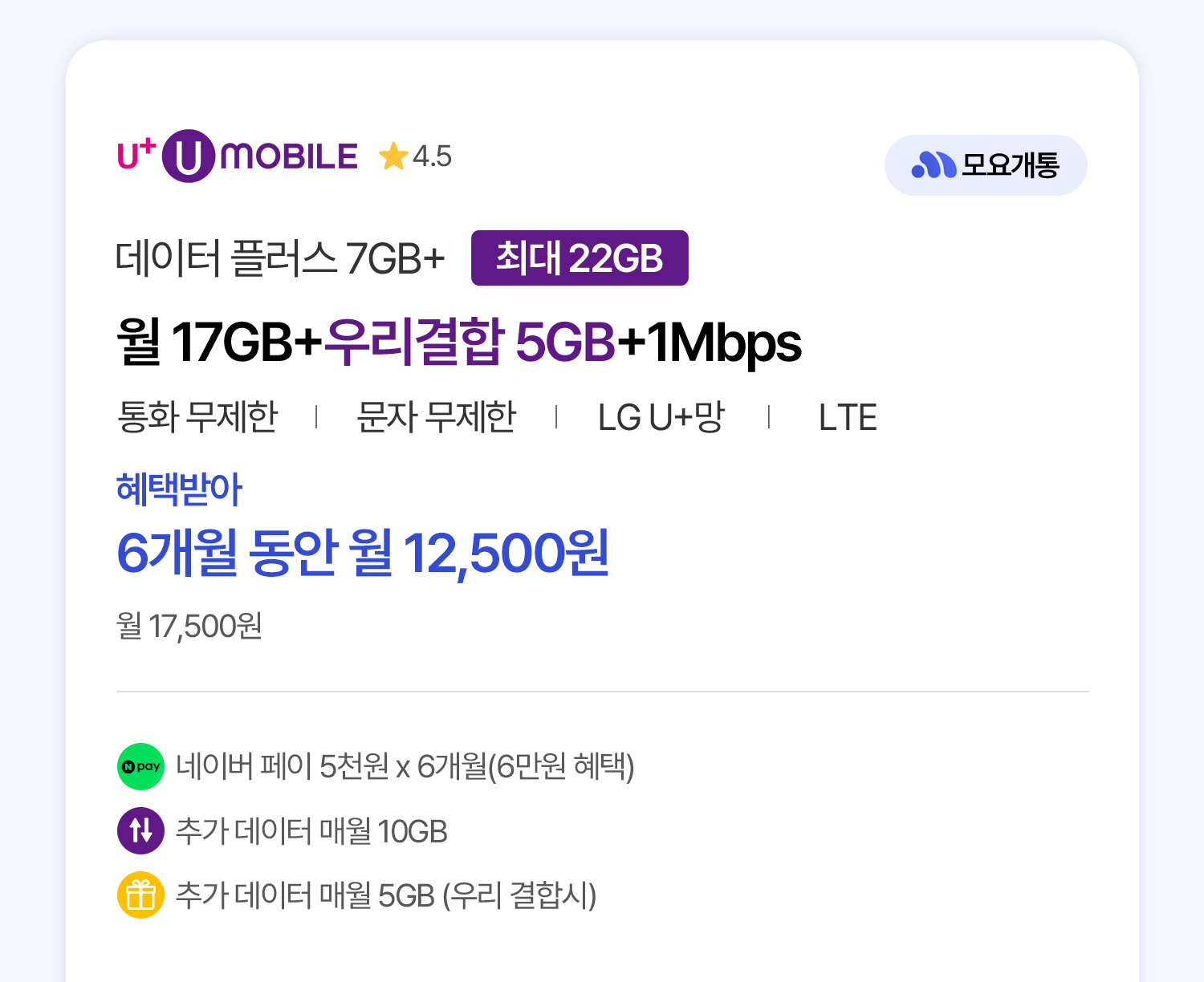1204x982 pixels.
Task: Click the 4.5 rating score
Action: (432, 156)
